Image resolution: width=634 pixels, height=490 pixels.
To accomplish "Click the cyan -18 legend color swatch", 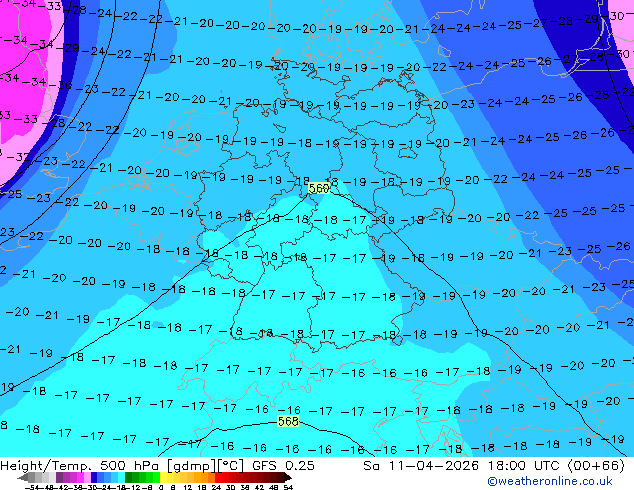I will pyautogui.click(x=122, y=478).
